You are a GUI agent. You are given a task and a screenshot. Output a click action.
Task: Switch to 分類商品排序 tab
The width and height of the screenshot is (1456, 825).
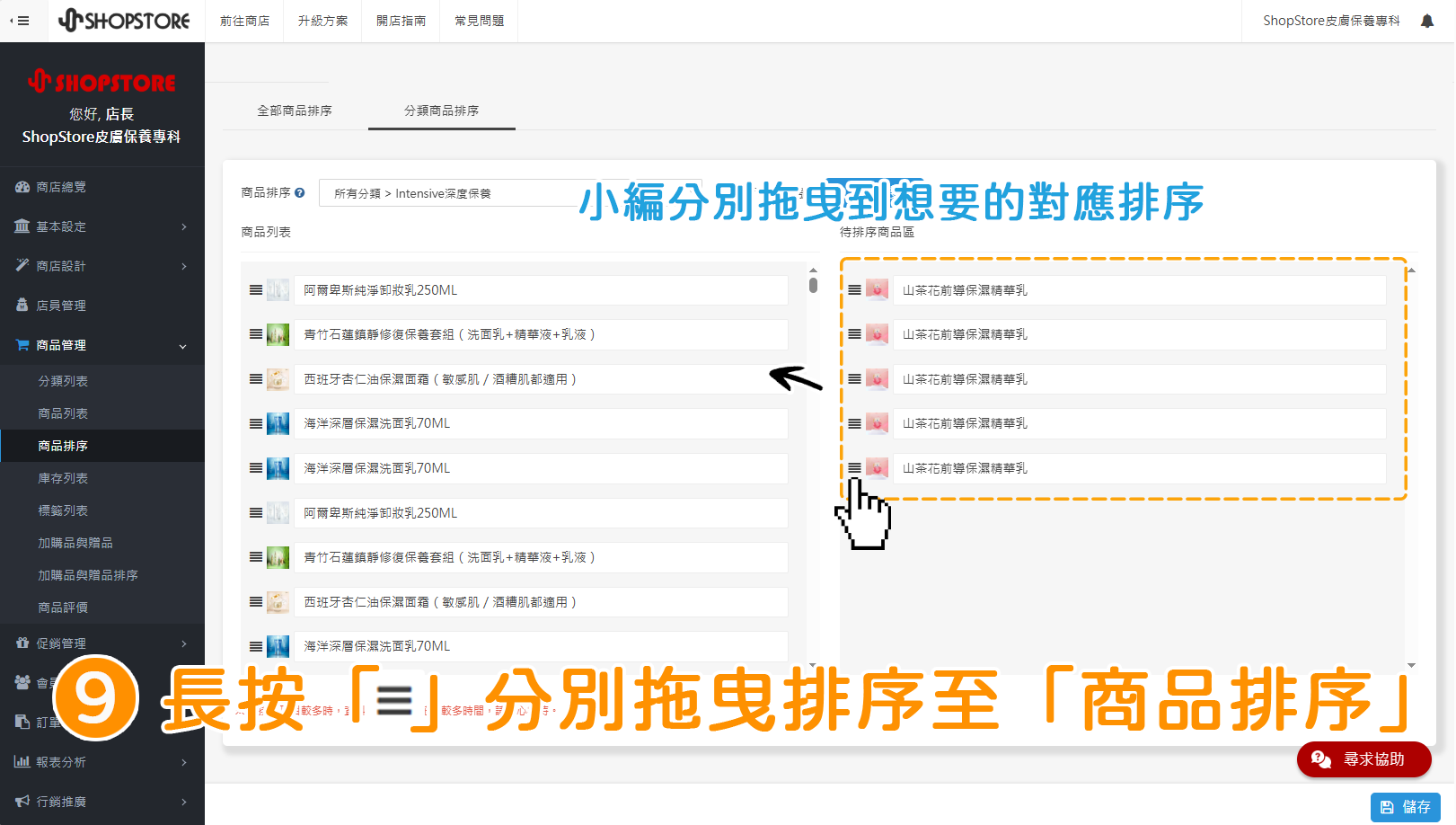[441, 111]
